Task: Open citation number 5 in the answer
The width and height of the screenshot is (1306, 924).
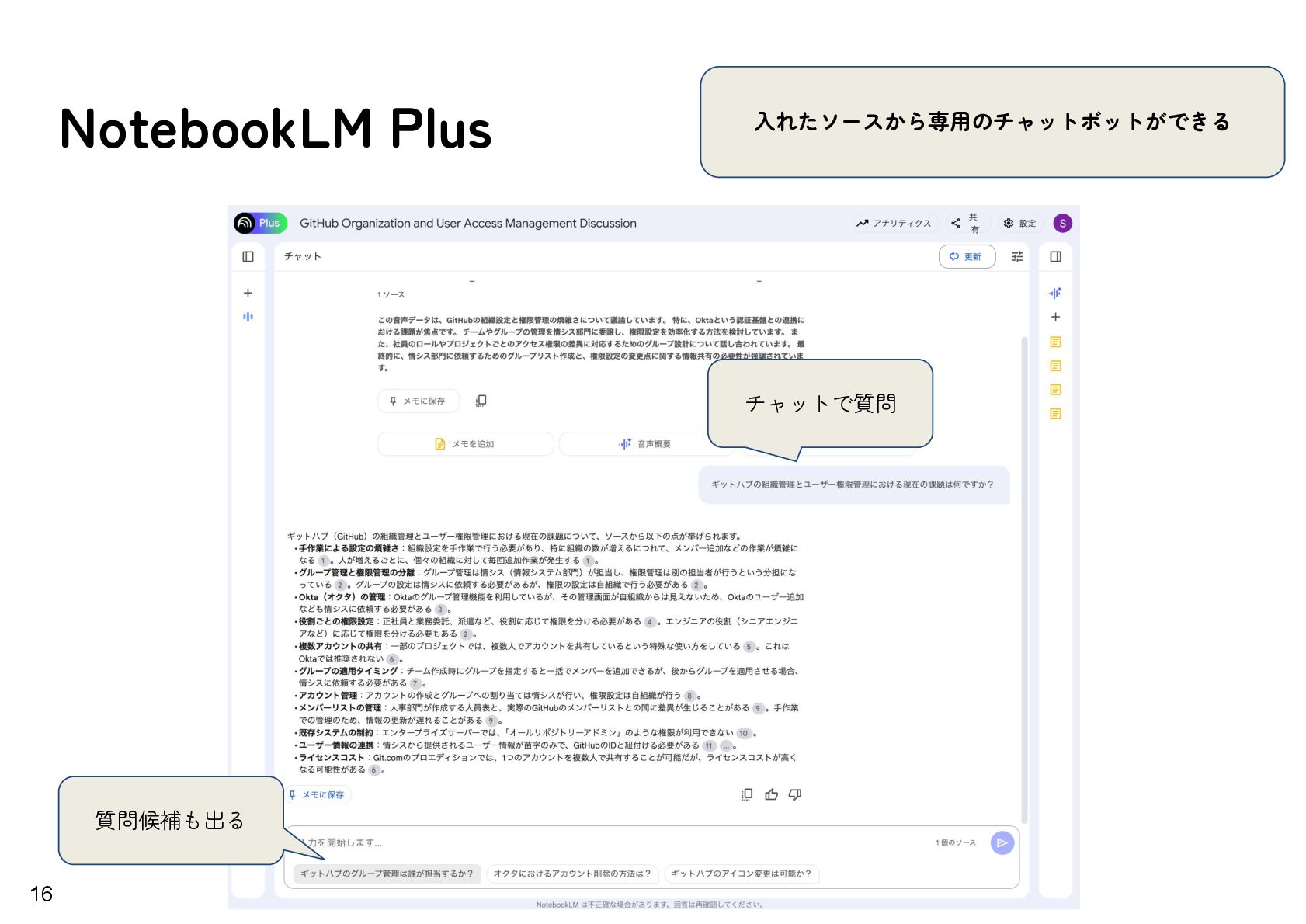Action: click(749, 647)
